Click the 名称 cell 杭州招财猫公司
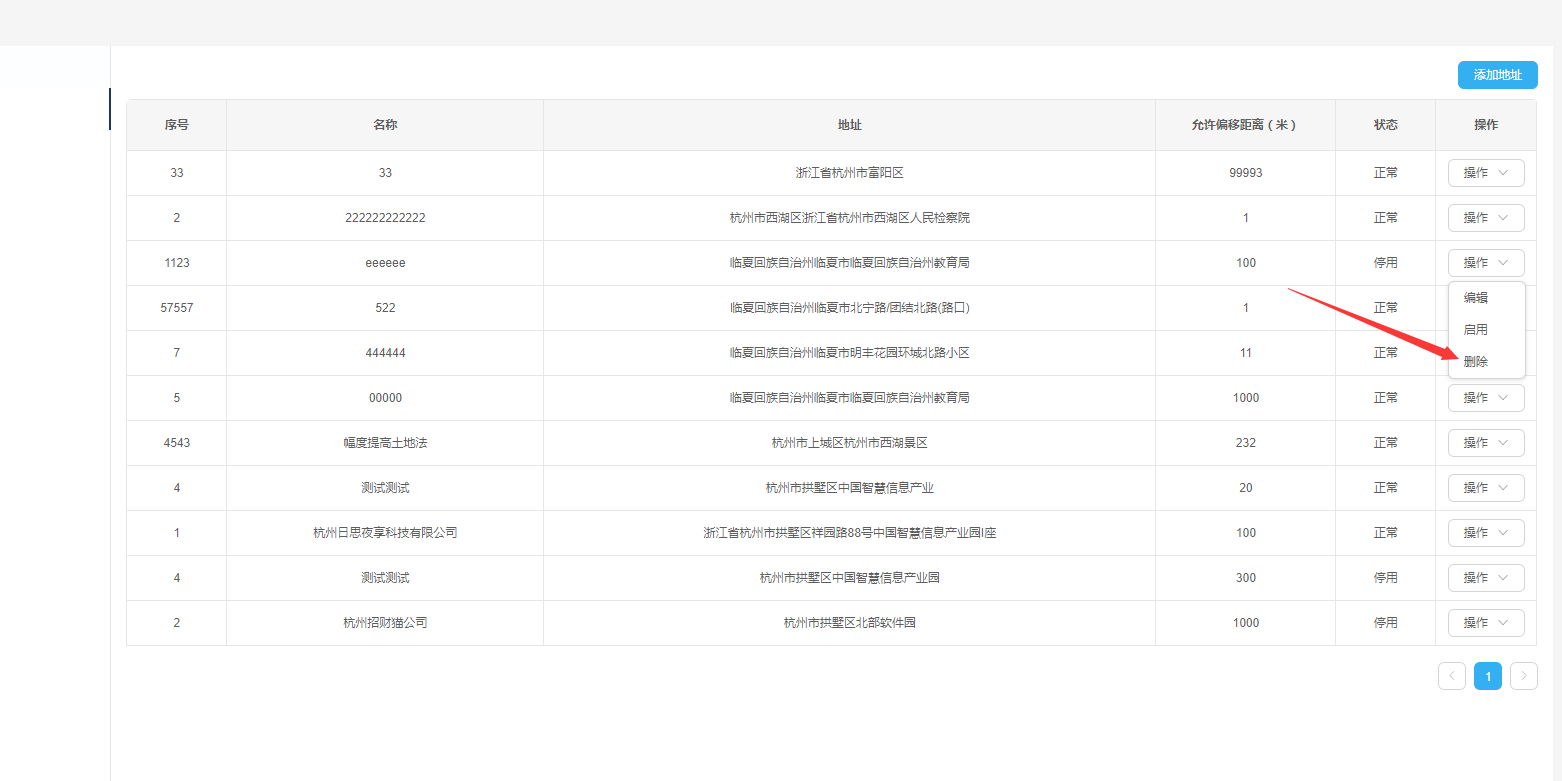The height and width of the screenshot is (781, 1562). 385,623
